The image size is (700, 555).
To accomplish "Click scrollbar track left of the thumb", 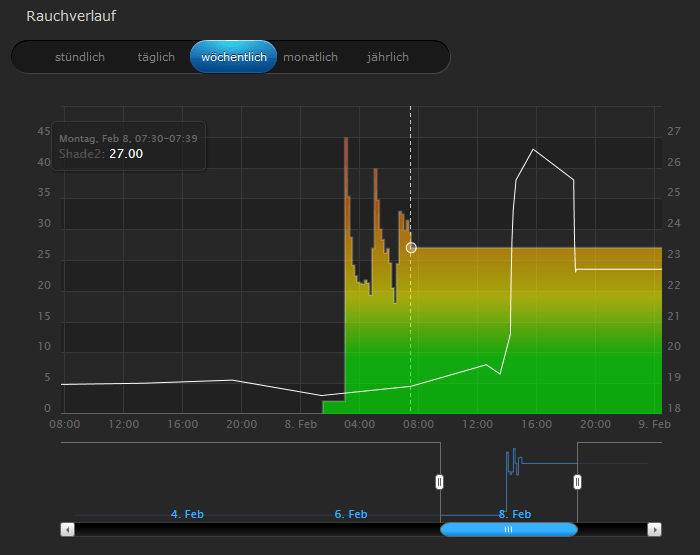I will pyautogui.click(x=250, y=529).
